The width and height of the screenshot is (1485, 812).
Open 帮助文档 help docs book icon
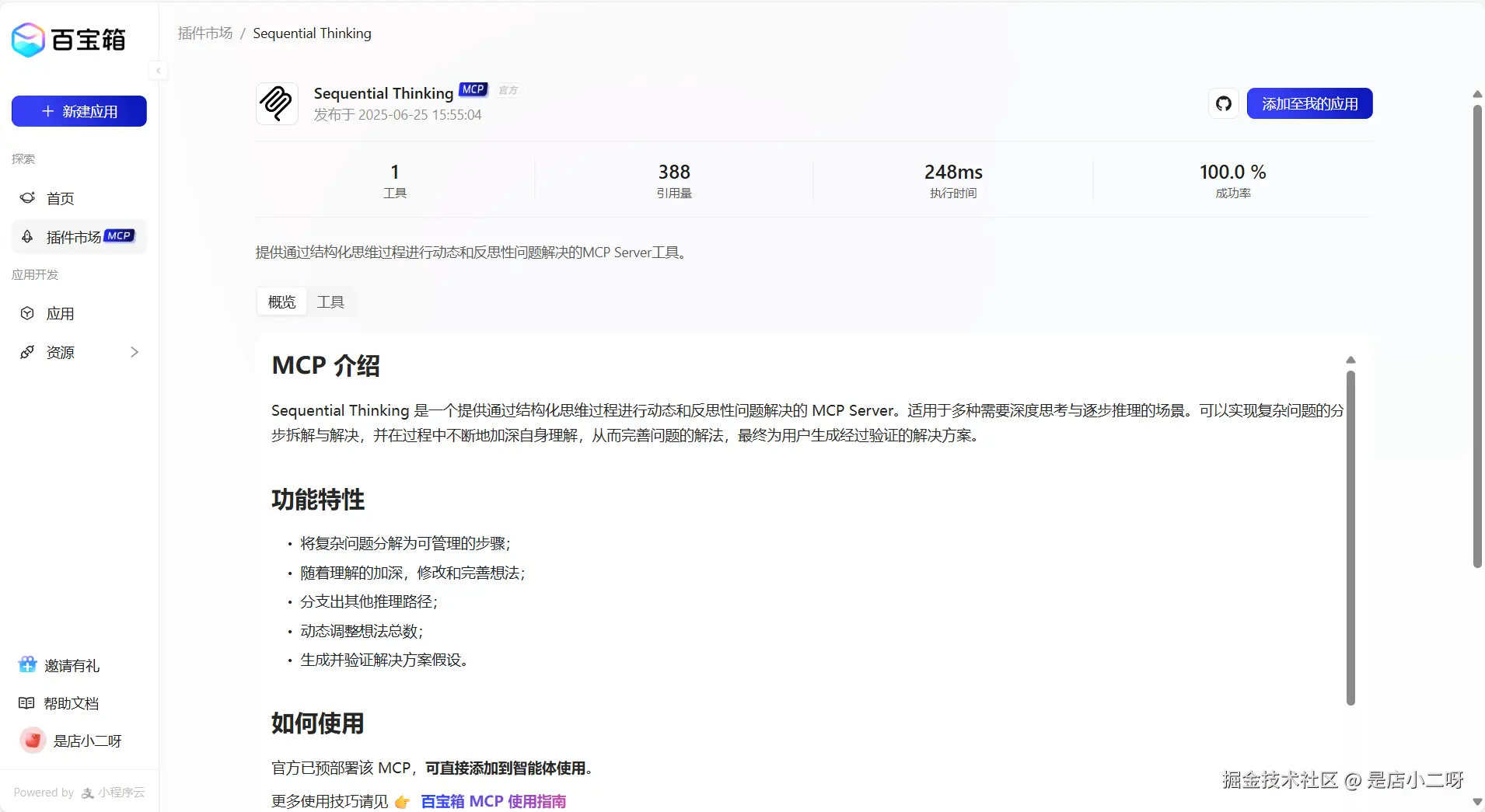[26, 703]
